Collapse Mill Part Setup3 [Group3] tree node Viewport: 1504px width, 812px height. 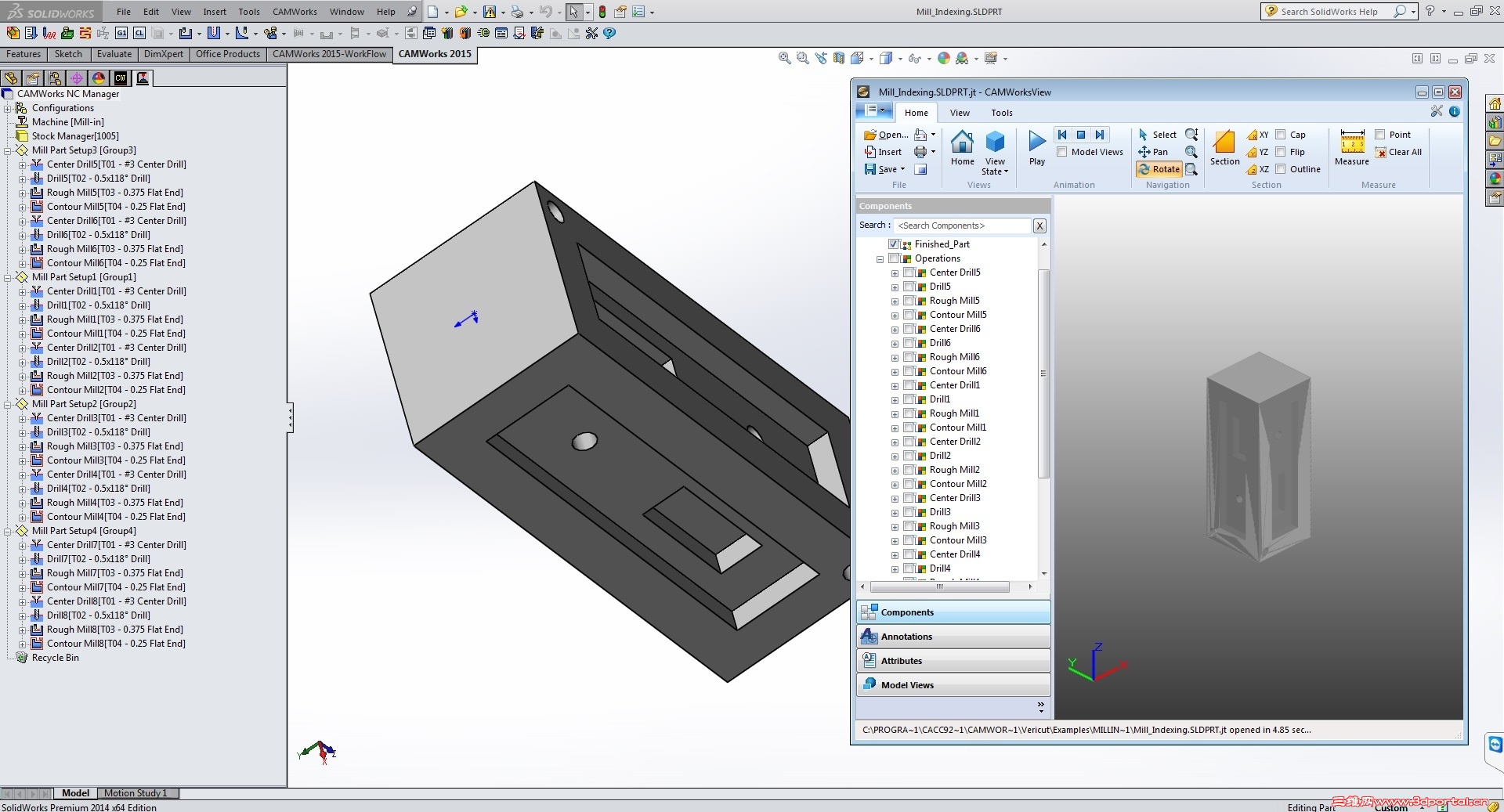8,150
